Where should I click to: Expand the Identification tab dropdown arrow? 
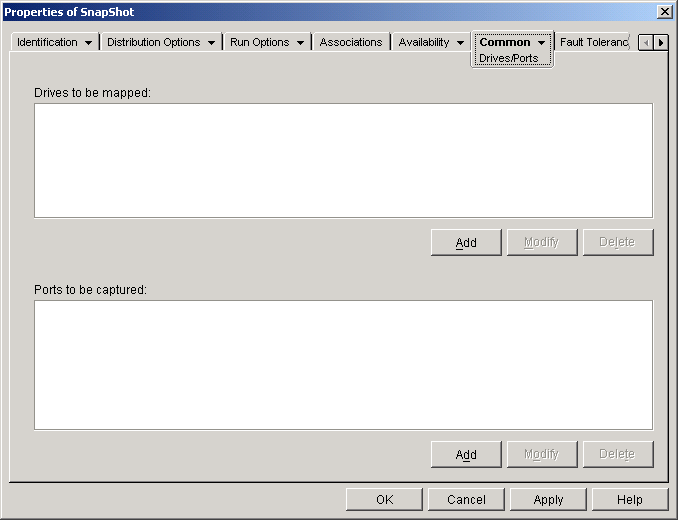[88, 43]
